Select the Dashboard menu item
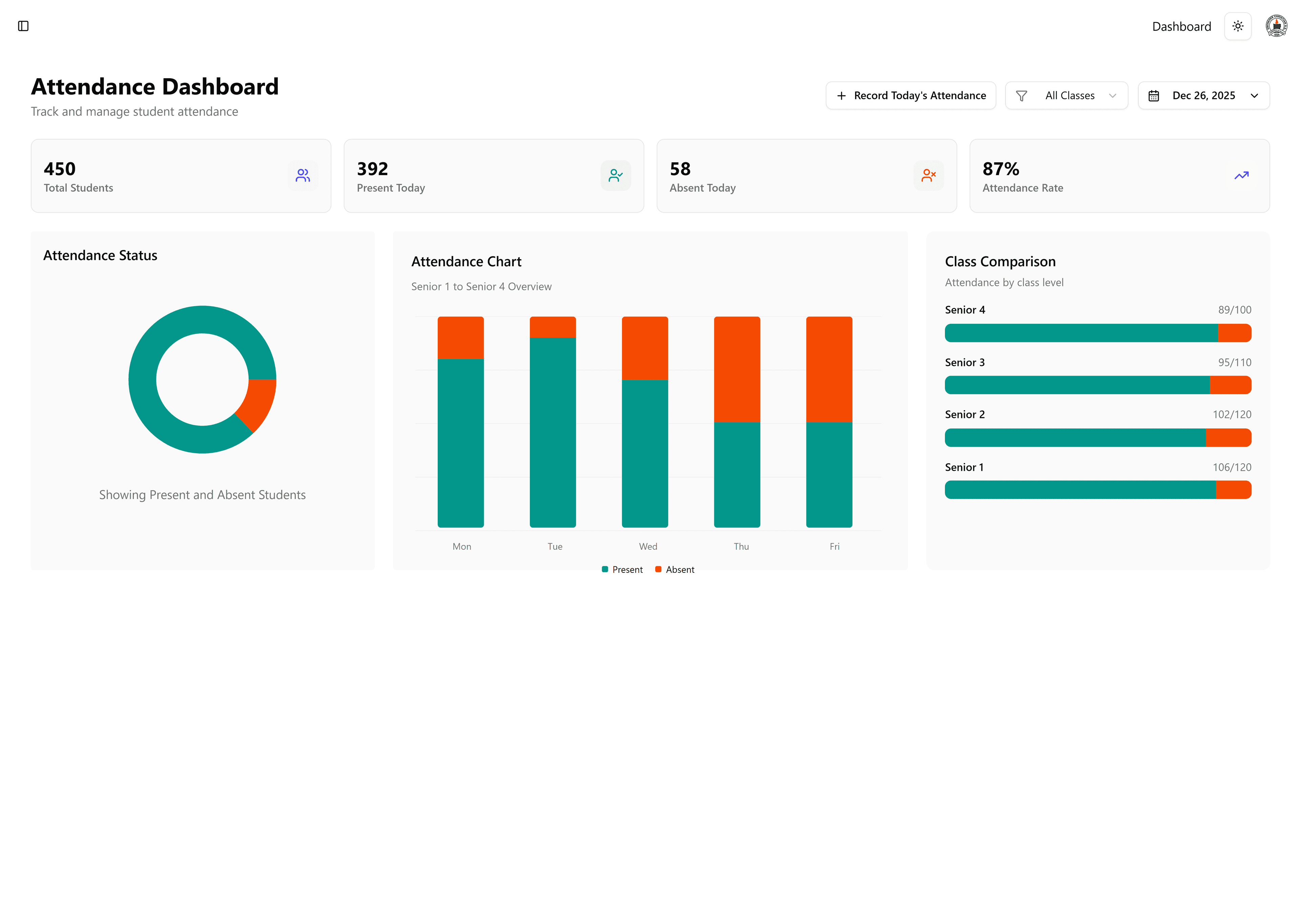 tap(1181, 26)
